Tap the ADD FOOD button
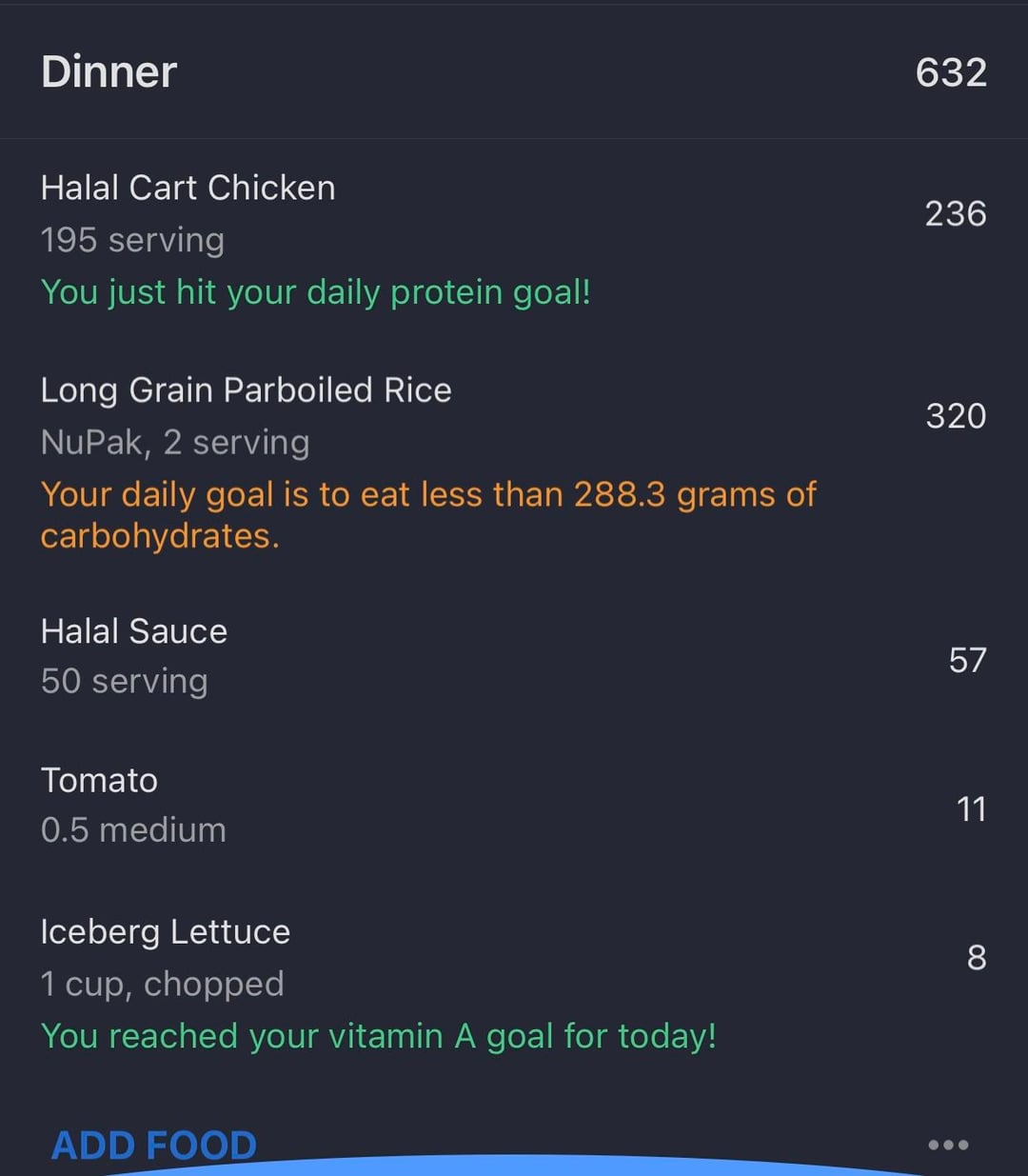The height and width of the screenshot is (1176, 1028). [154, 1144]
